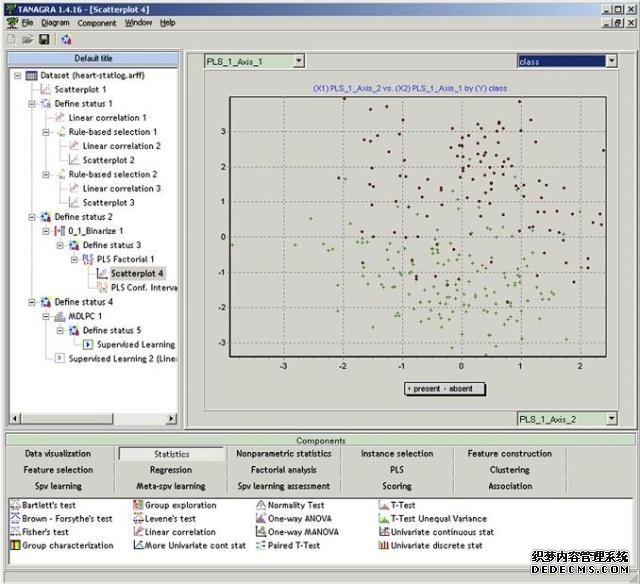
Task: Open the PLS_1_Axis_2 axis dropdown
Action: coord(611,418)
